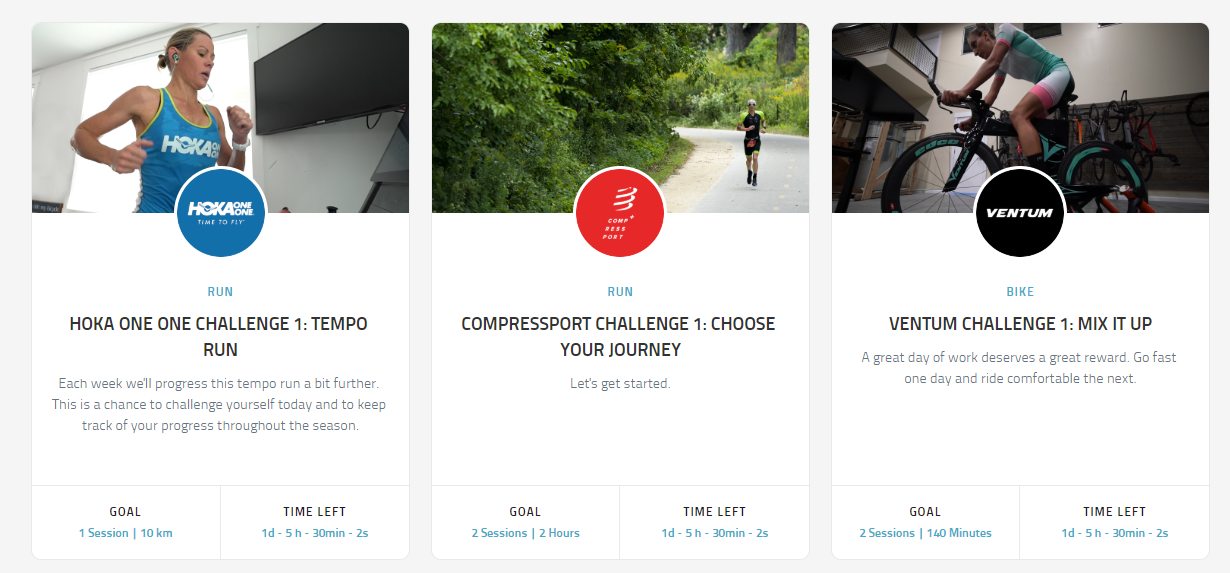Click the red Compressport logo badge
The image size is (1230, 573).
pos(620,212)
